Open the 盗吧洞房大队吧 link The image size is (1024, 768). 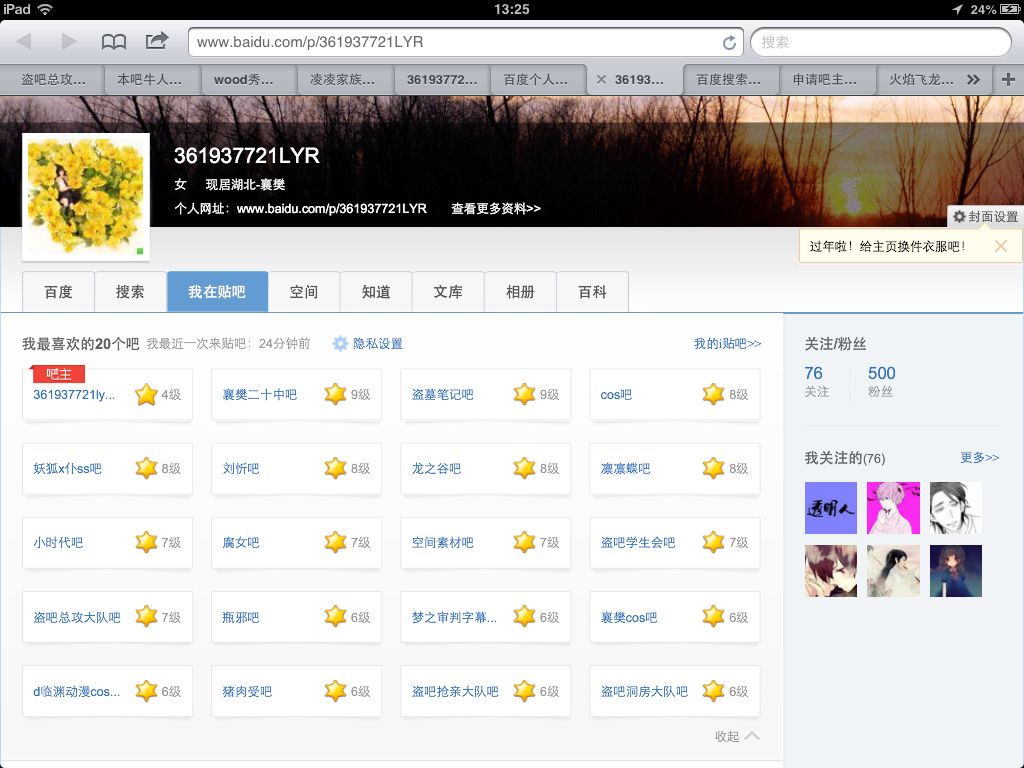644,692
